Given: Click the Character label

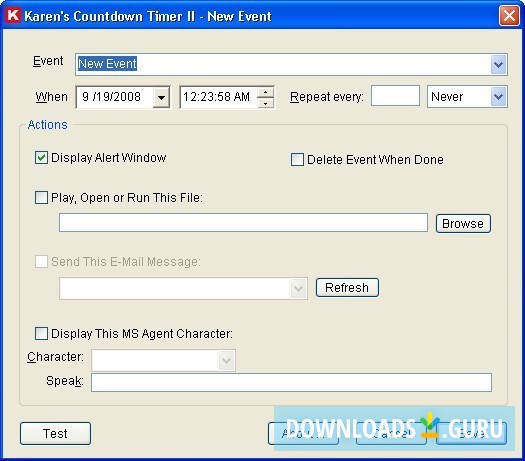Looking at the screenshot, I should click(x=56, y=357).
